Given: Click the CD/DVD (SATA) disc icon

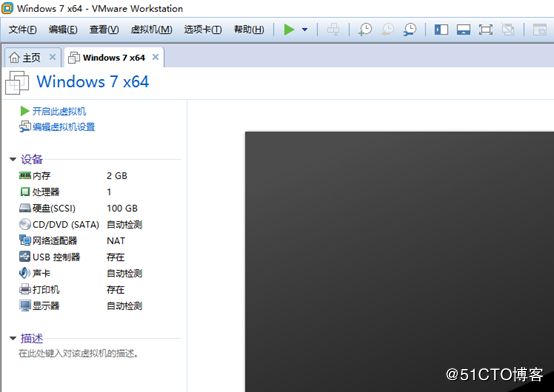Looking at the screenshot, I should pos(25,224).
